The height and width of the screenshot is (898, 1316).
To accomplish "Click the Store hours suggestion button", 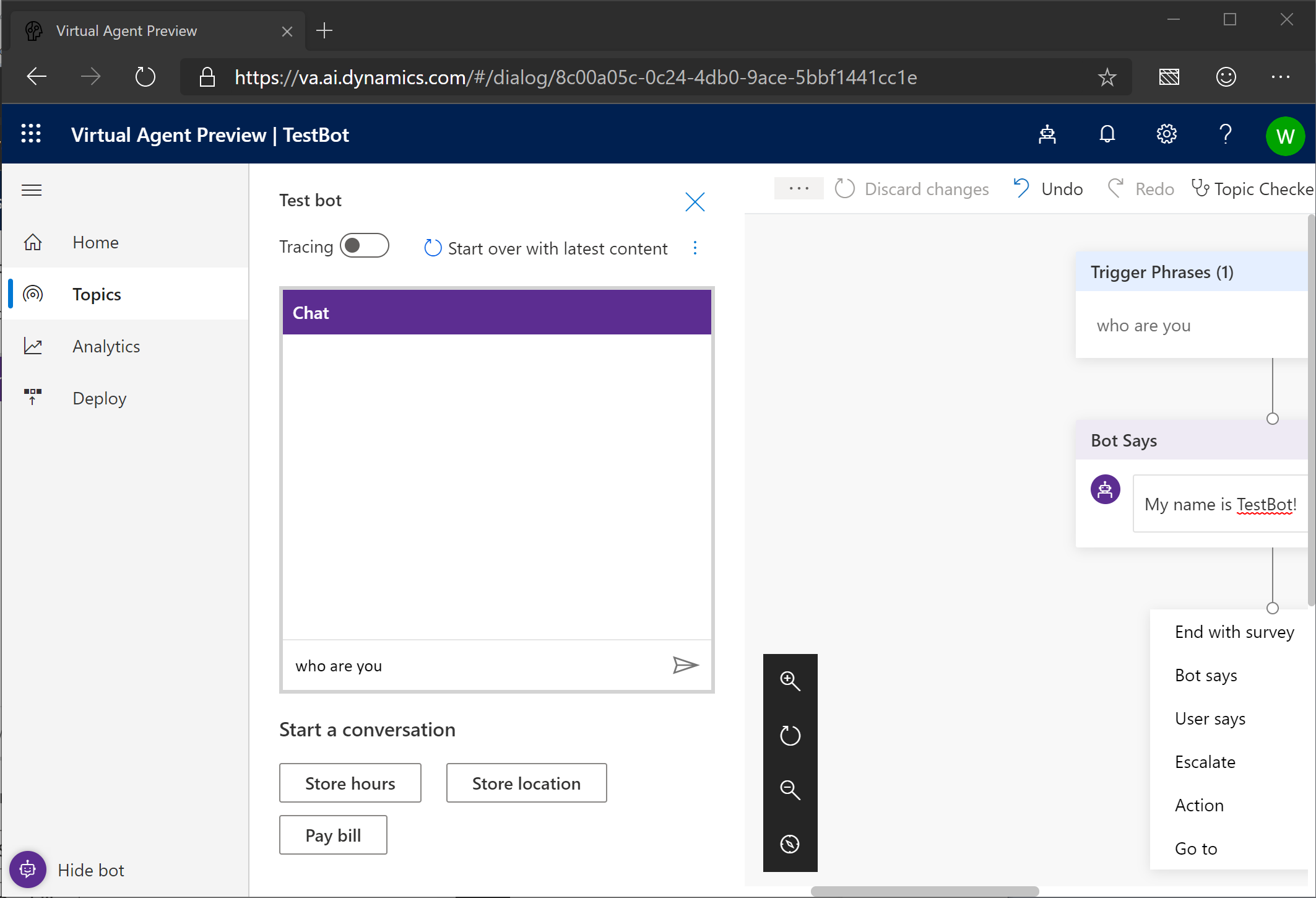I will pos(350,783).
